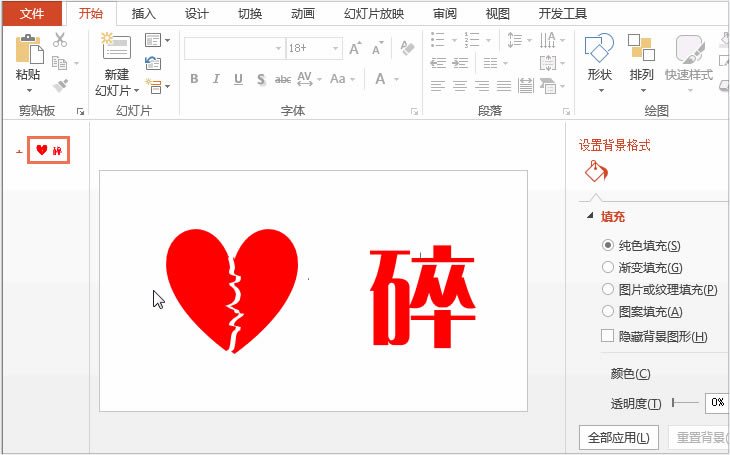Toggle Underline formatting

click(x=238, y=79)
